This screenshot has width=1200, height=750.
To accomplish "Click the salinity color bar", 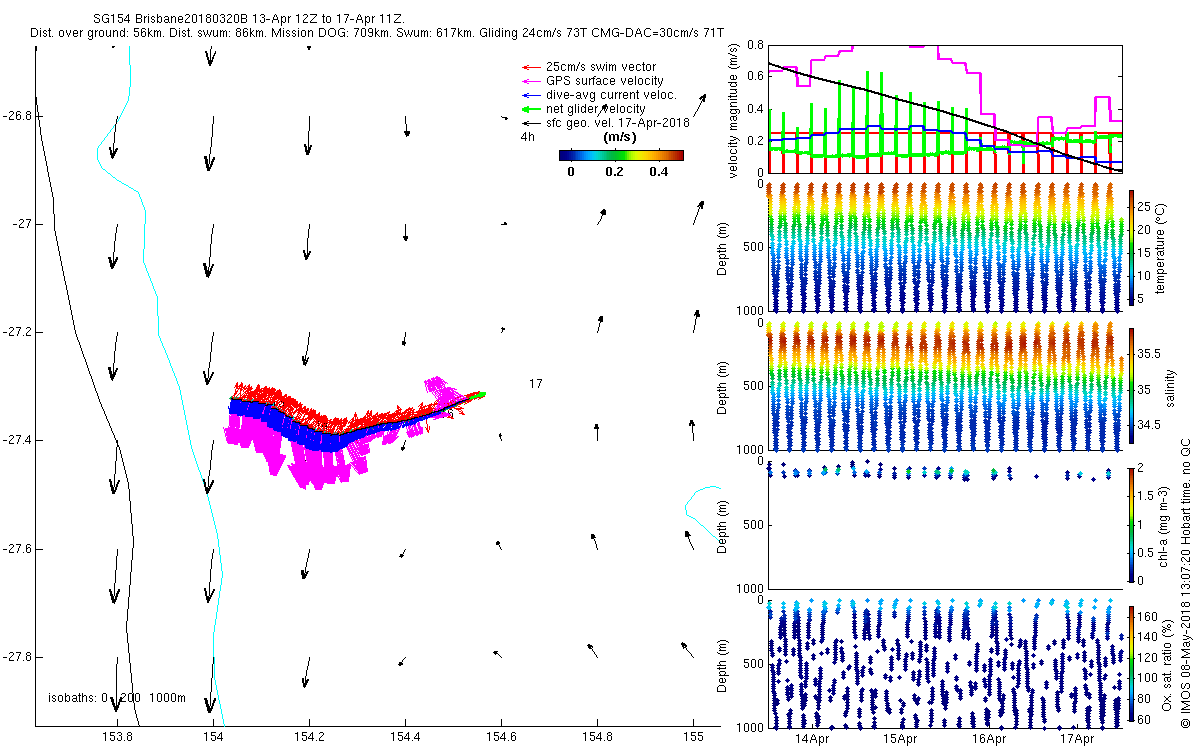I will (x=1131, y=387).
